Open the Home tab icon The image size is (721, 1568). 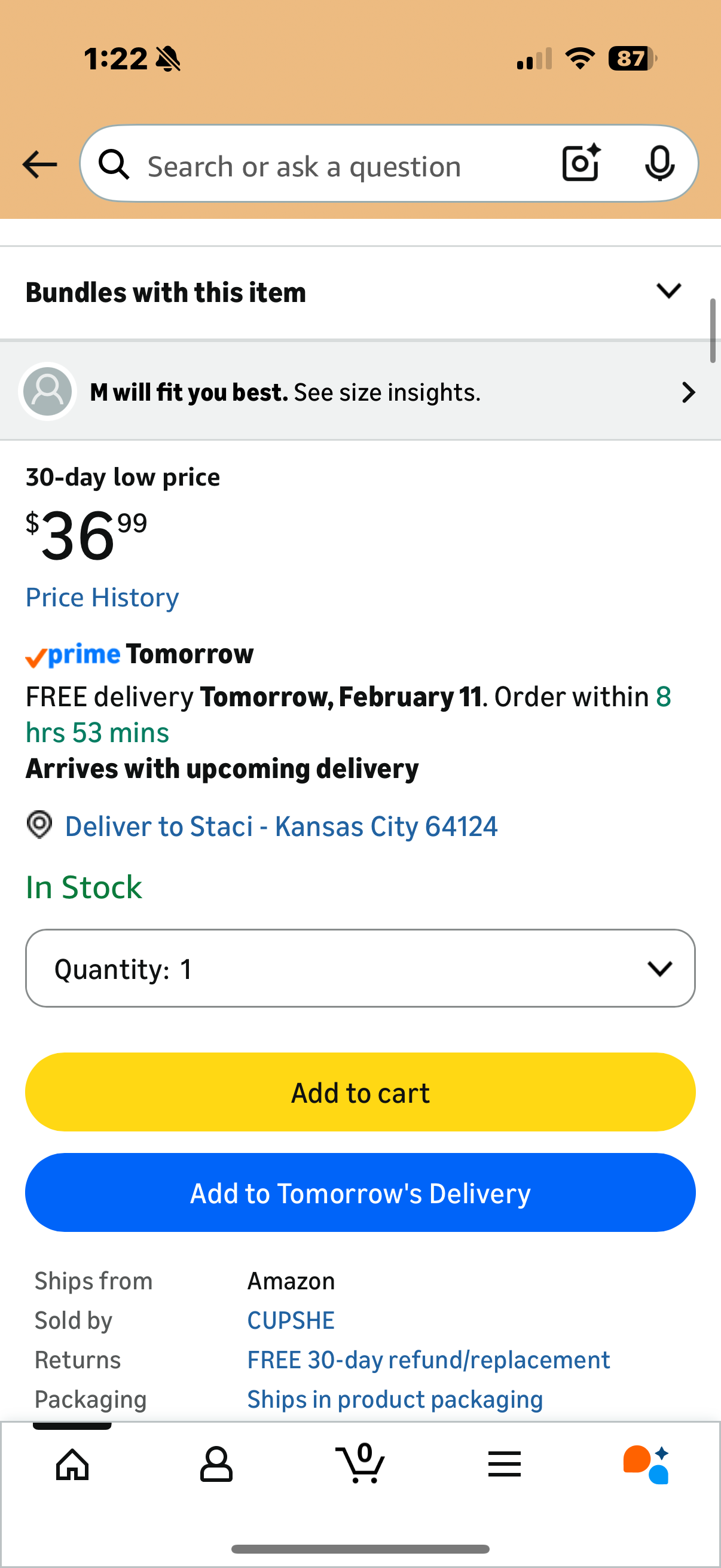click(x=72, y=1465)
